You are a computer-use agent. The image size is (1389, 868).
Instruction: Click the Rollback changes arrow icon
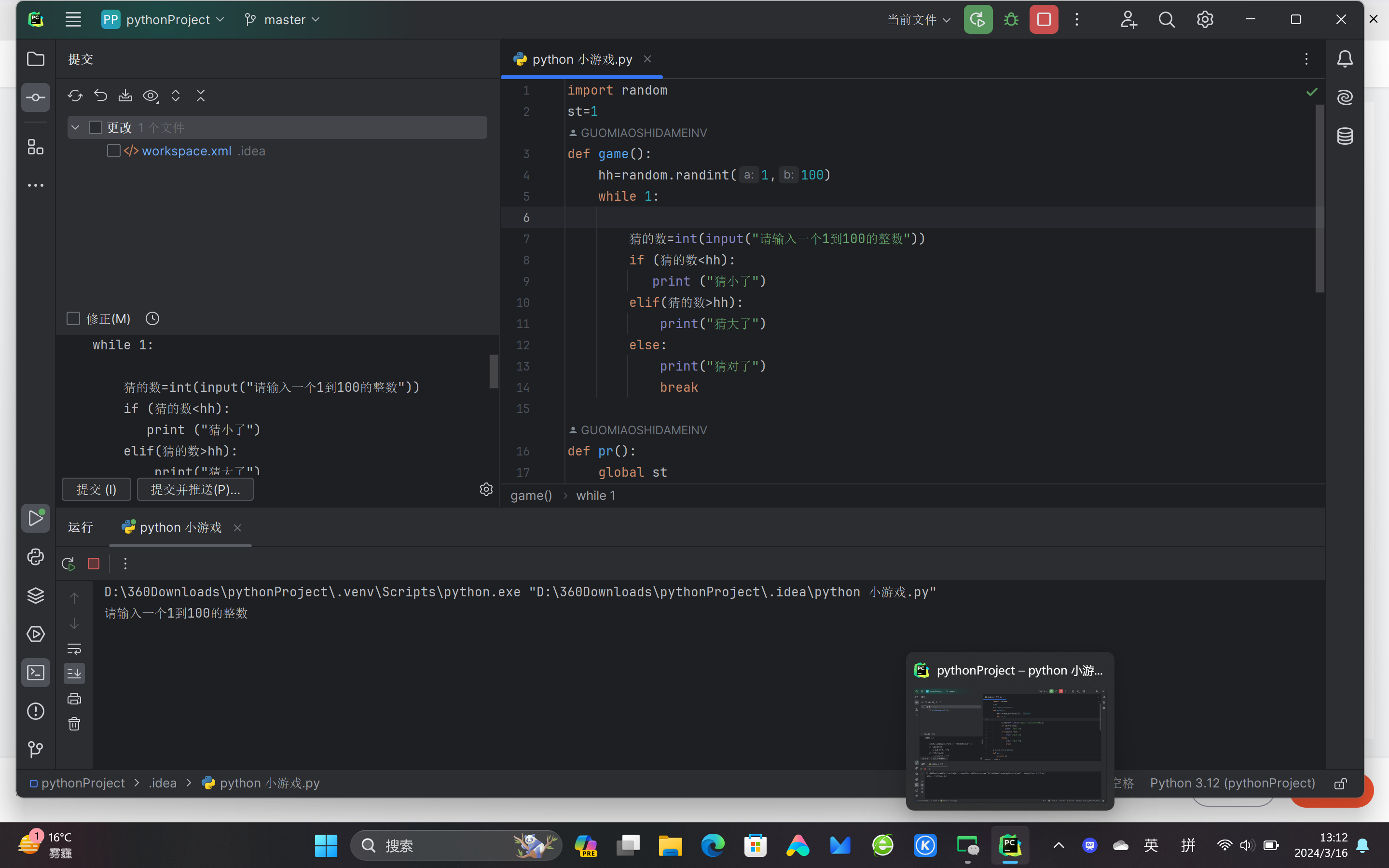coord(100,96)
